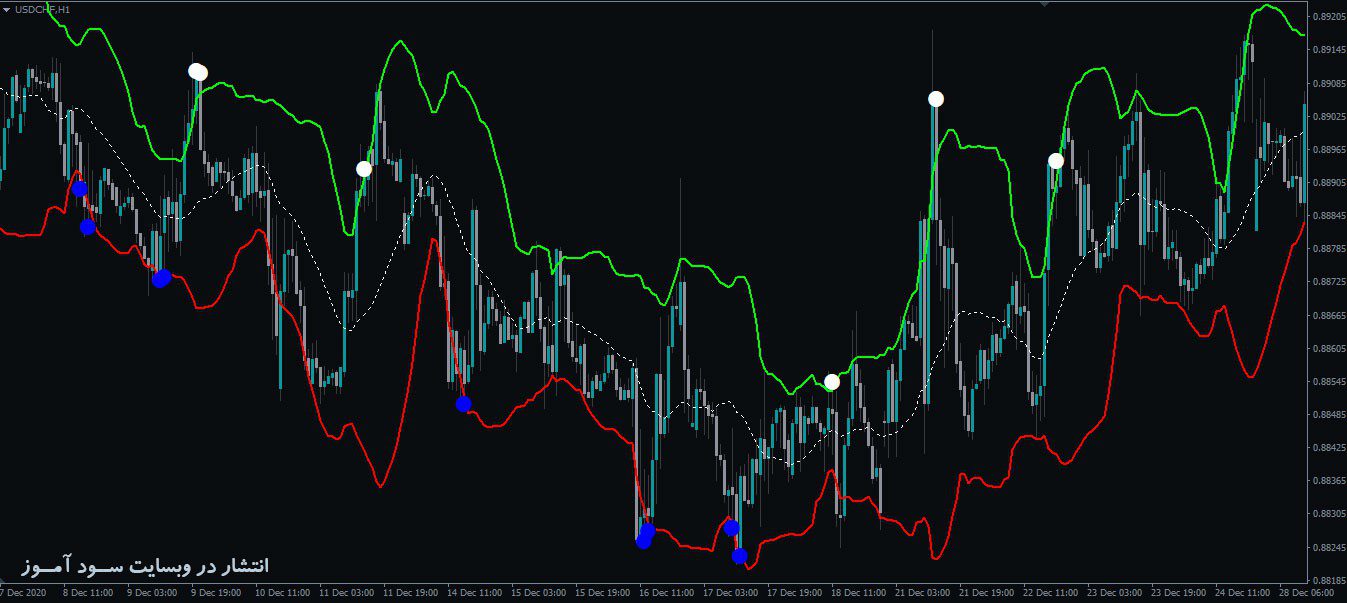Select the blue dot pair near 16 Dec 11:00
Screen dimensions: 1347x603
[645, 536]
